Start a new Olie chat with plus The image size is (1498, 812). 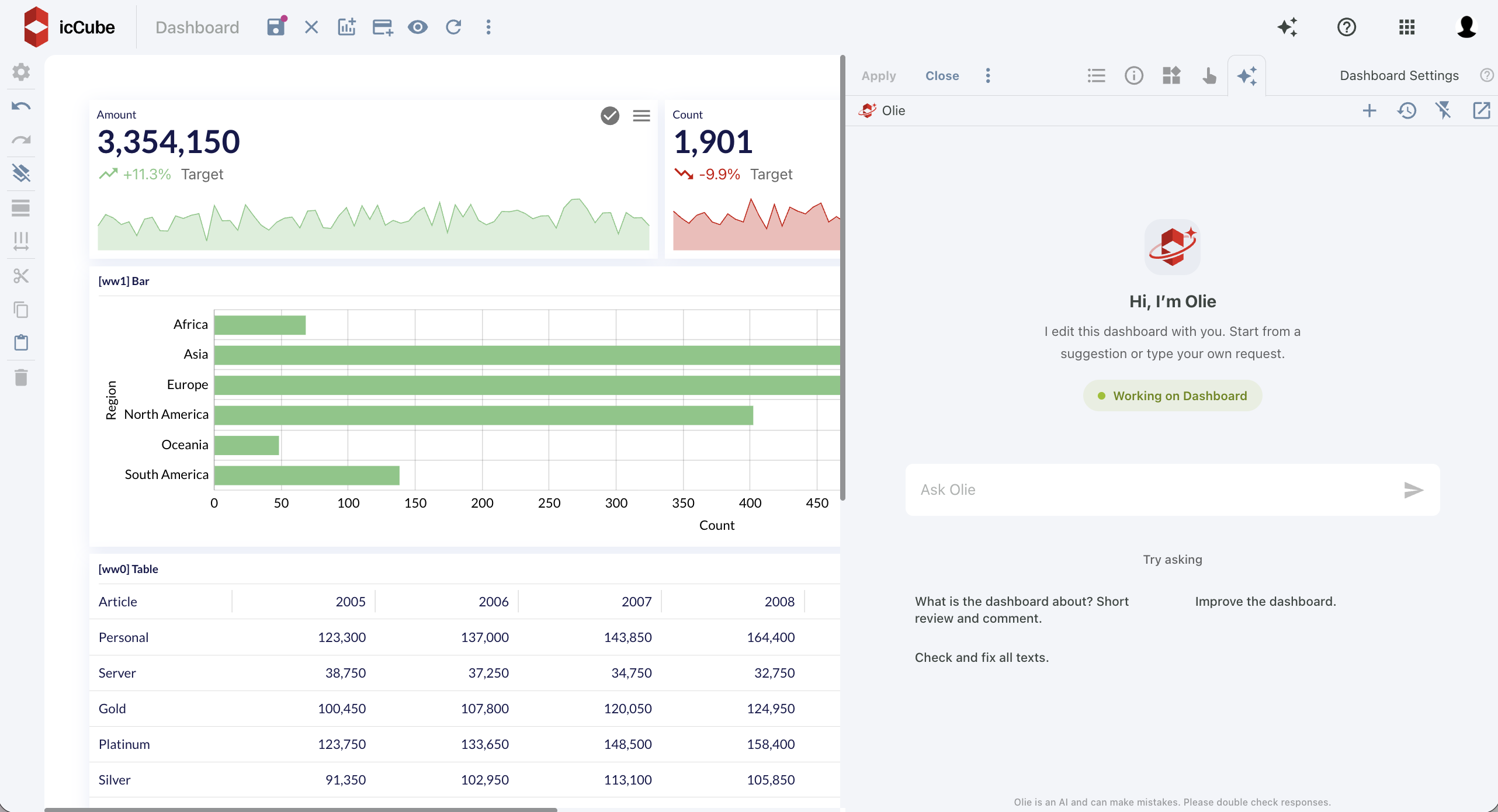(x=1369, y=110)
